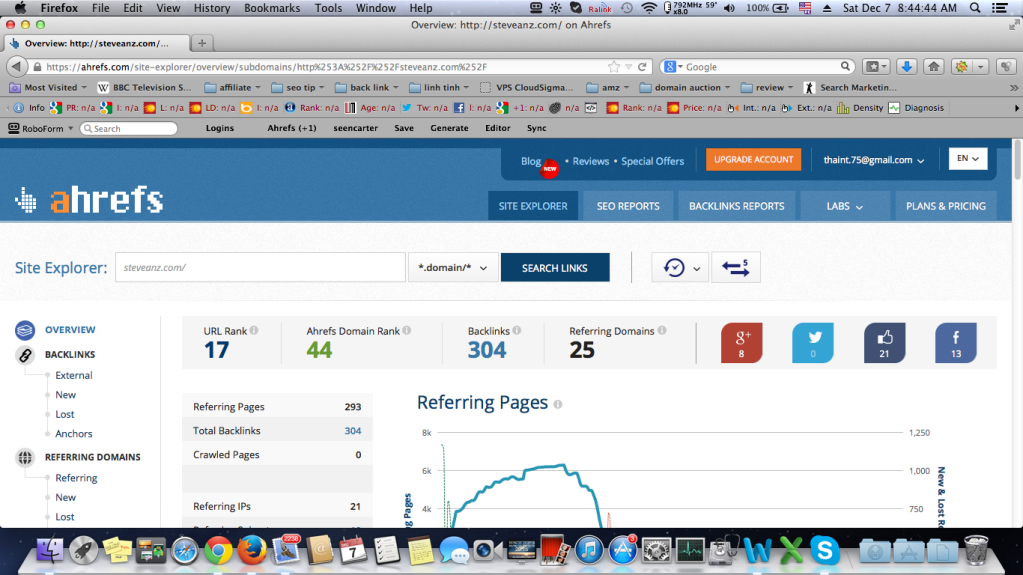Screen dimensions: 1023x575
Task: Click the Firefox downloads arrow icon
Action: click(906, 67)
